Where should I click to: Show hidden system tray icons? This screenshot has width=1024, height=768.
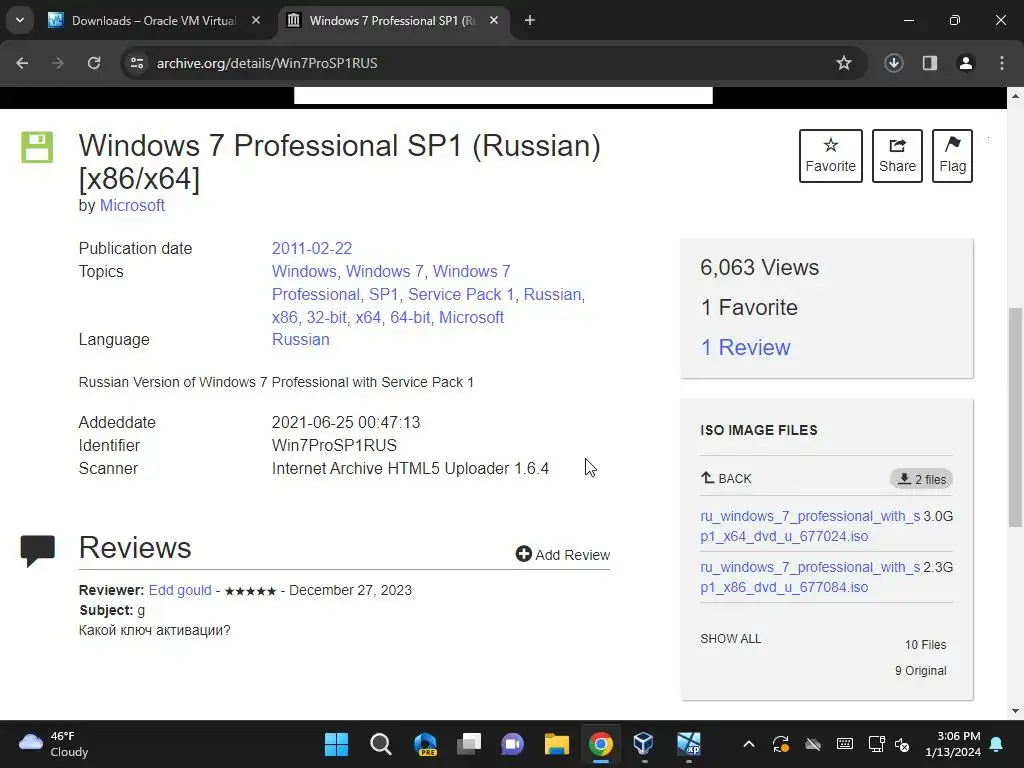coord(749,744)
